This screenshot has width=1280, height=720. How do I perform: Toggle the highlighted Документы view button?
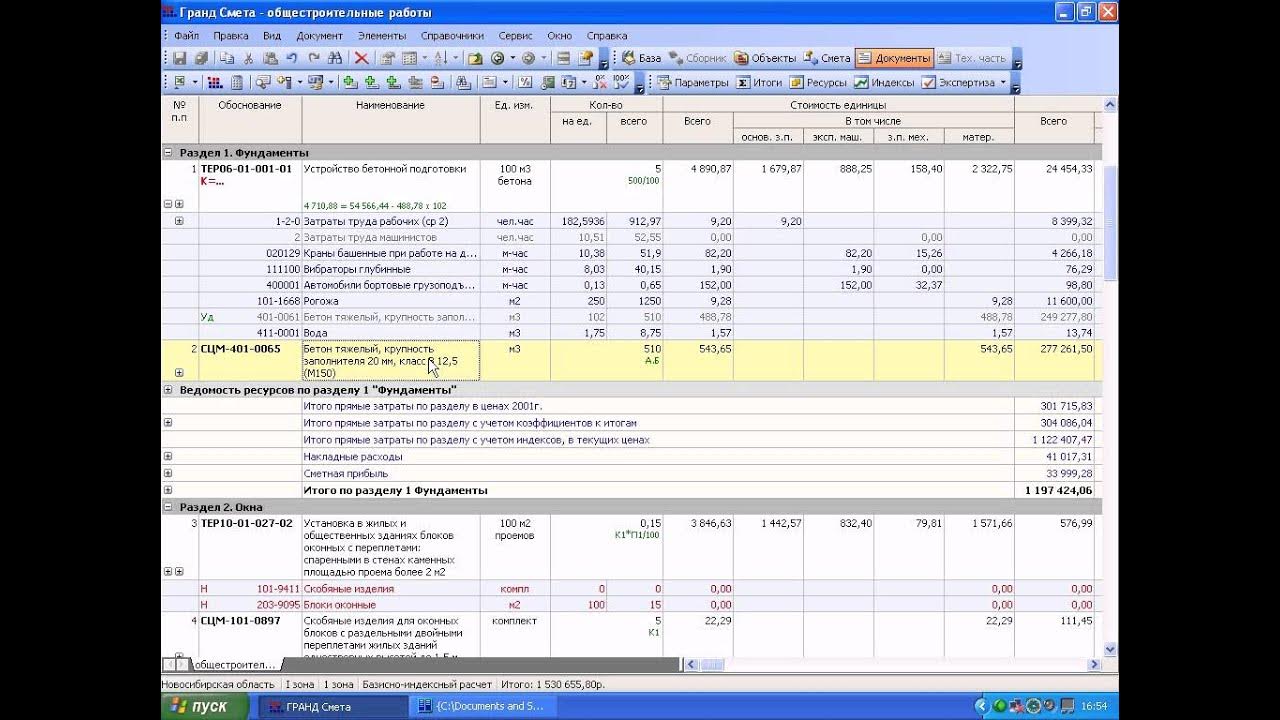pyautogui.click(x=894, y=58)
